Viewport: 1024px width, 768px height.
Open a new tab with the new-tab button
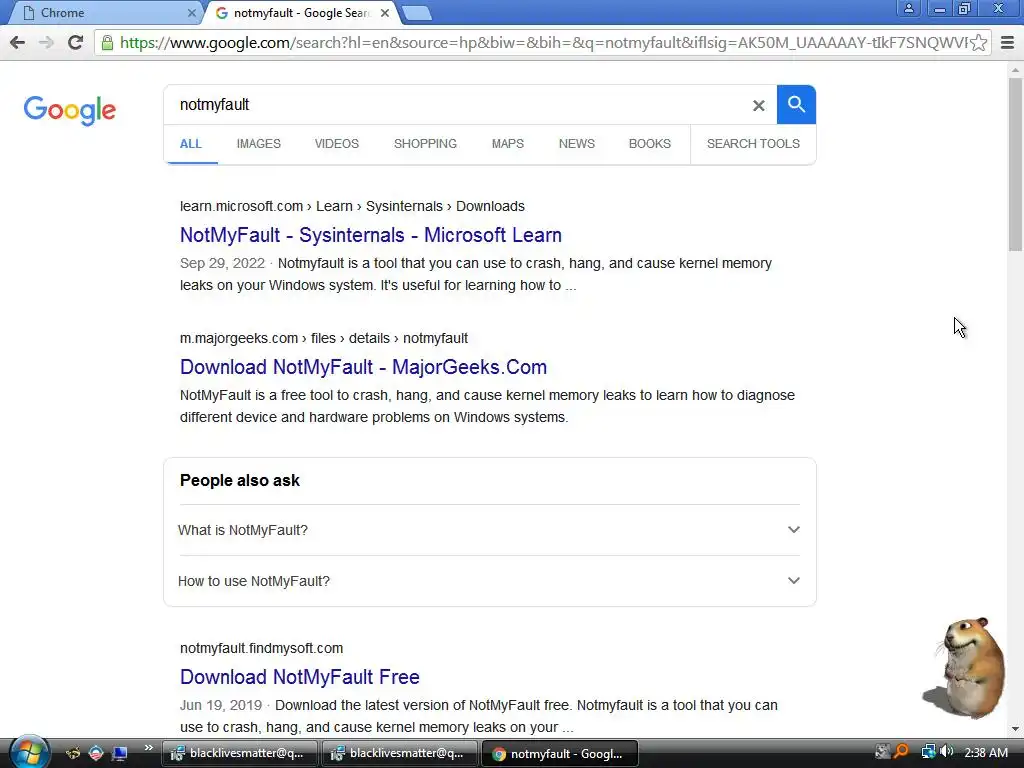(x=416, y=13)
